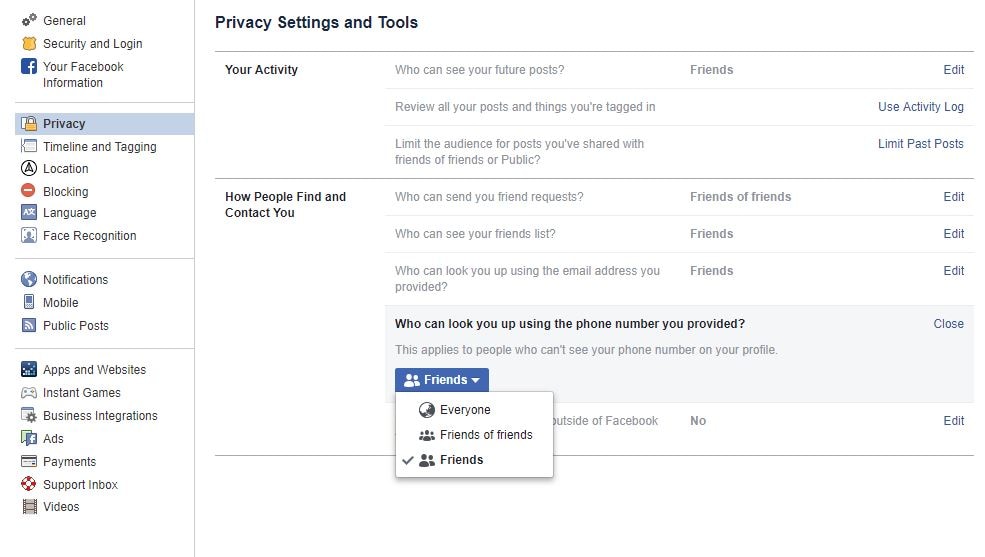Open Support Inbox lifebuoy icon
The image size is (985, 557).
coord(29,484)
